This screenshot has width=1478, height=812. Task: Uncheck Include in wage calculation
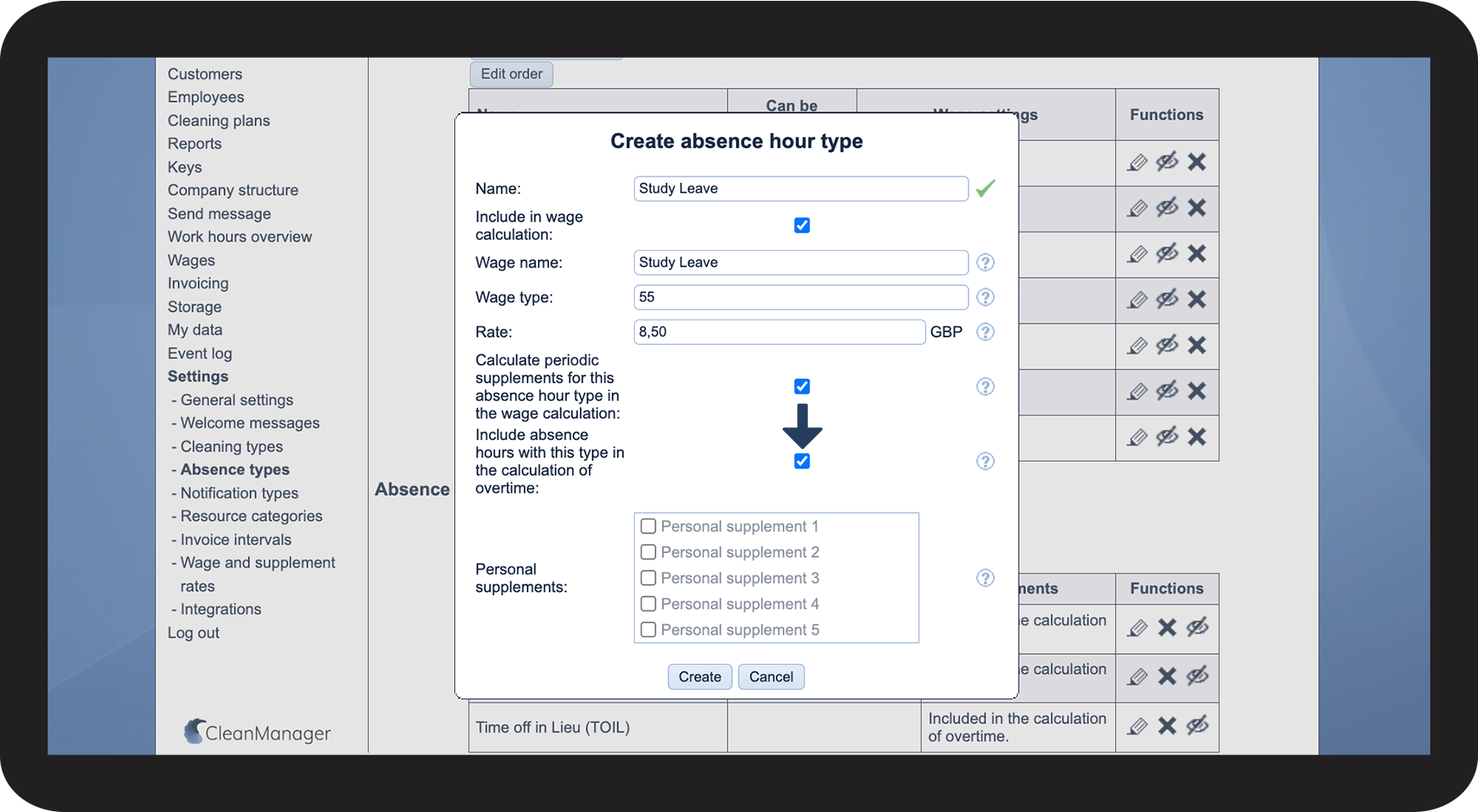(x=801, y=226)
